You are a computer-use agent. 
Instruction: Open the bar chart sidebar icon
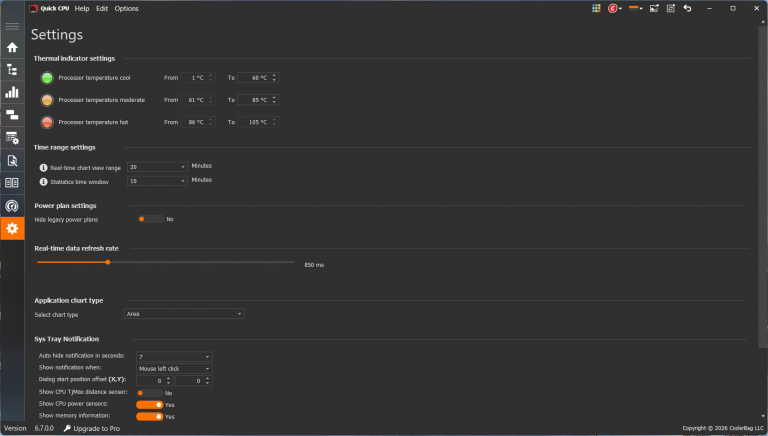(12, 92)
